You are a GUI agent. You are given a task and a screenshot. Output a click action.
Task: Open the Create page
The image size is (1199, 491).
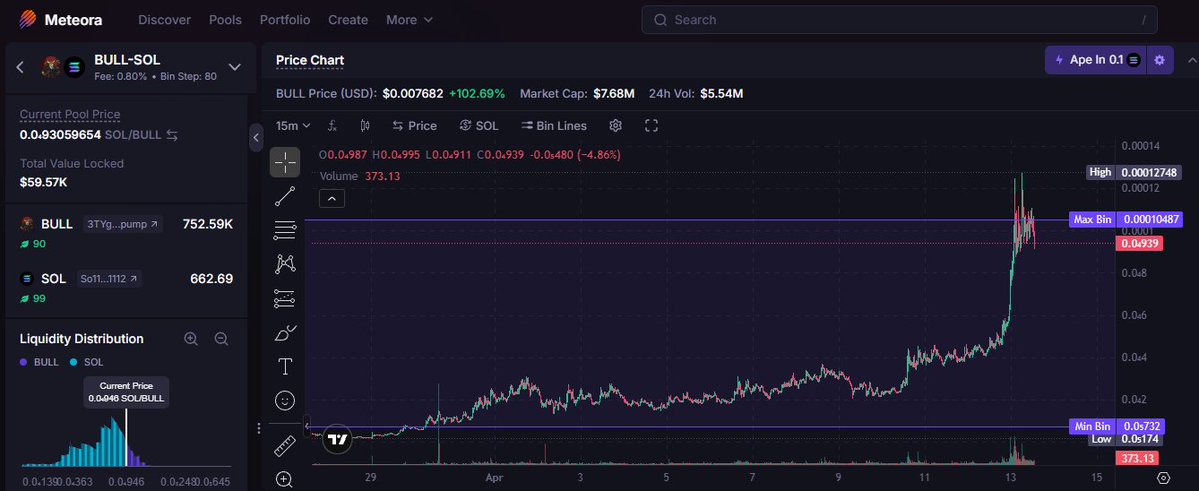coord(348,20)
